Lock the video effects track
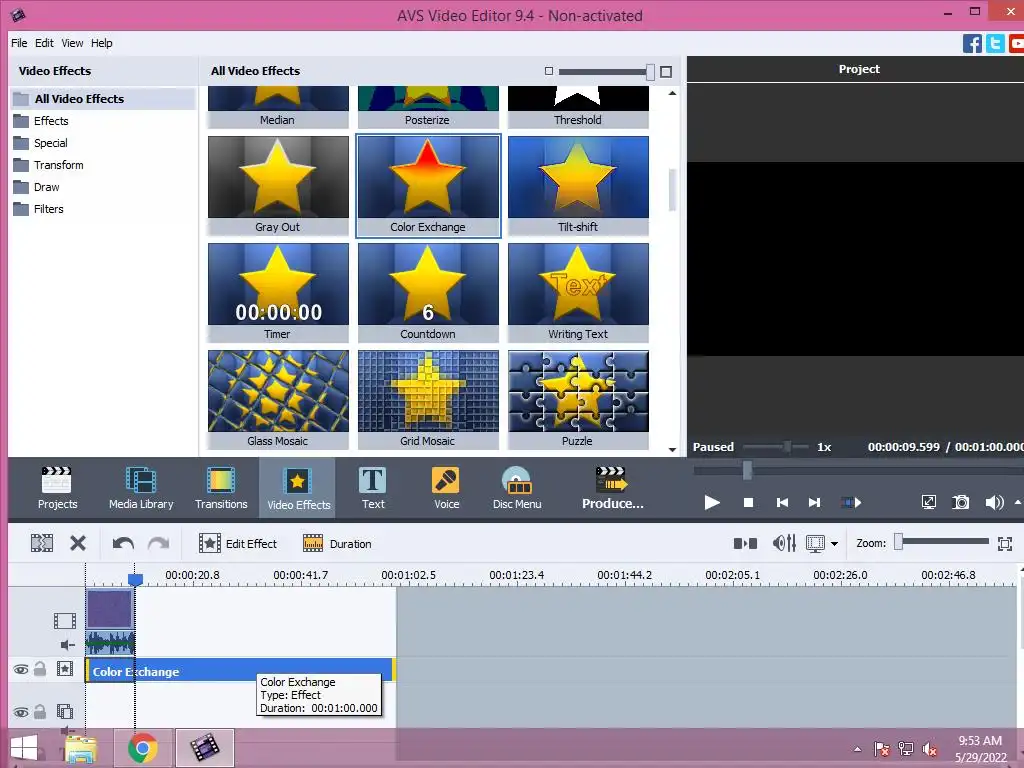The height and width of the screenshot is (768, 1024). click(40, 669)
